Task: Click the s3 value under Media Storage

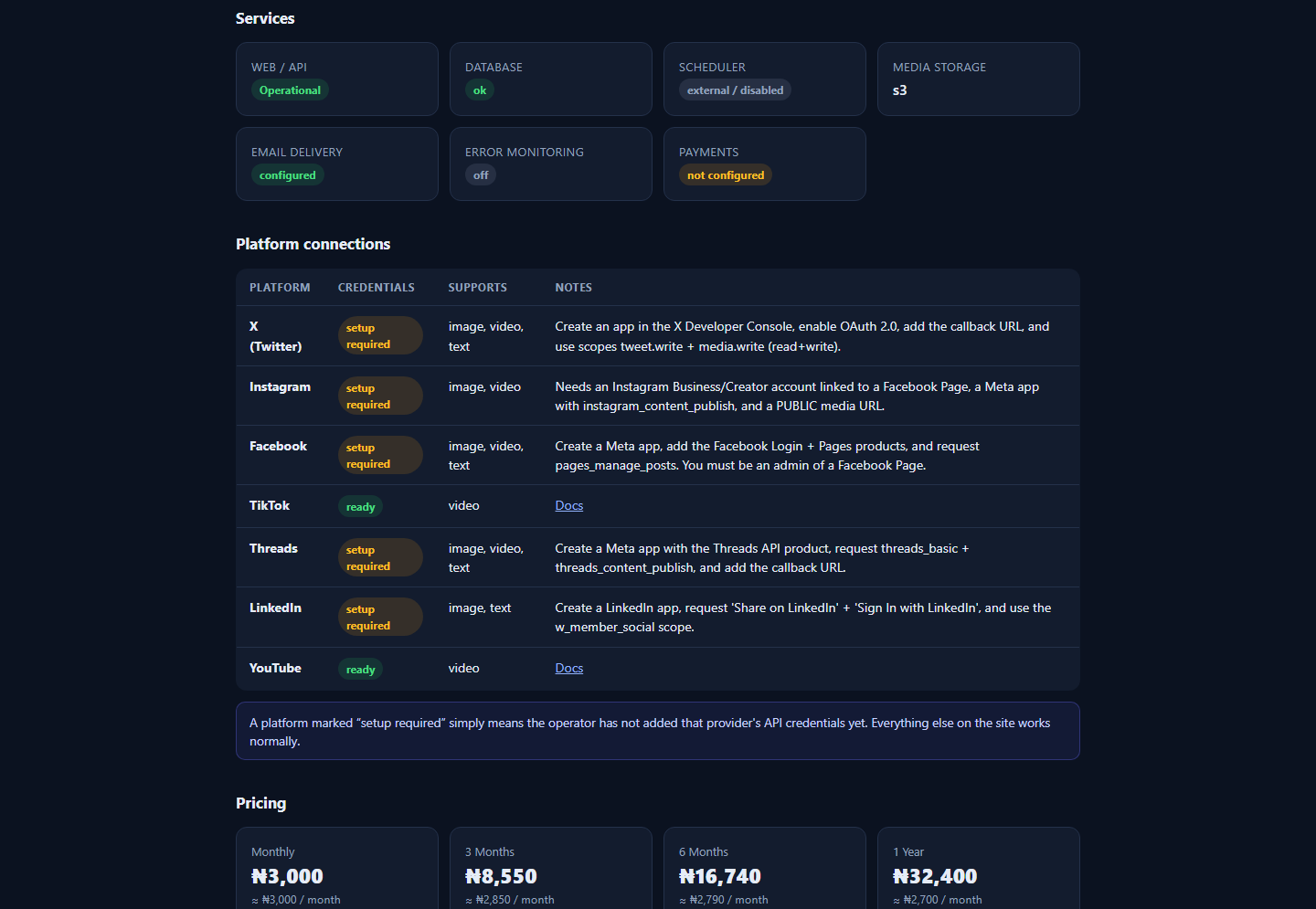Action: pyautogui.click(x=900, y=90)
